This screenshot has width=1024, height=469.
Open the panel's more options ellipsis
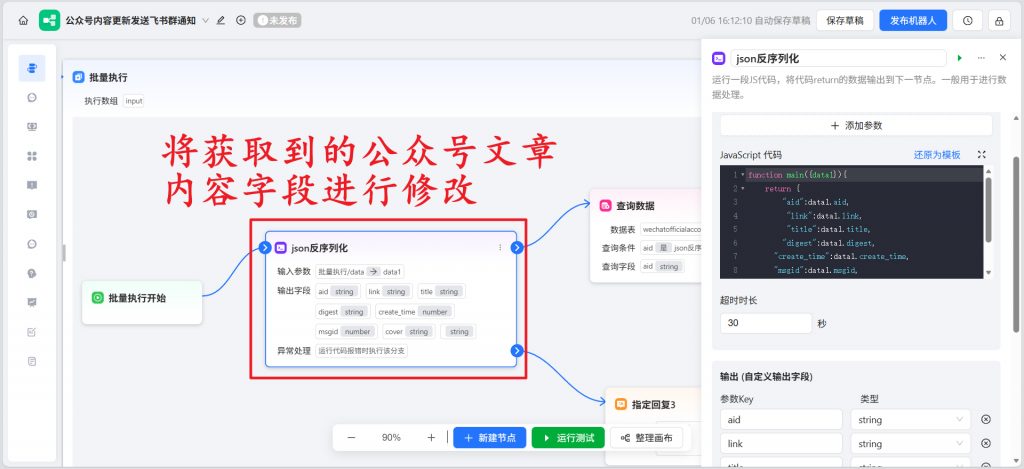click(x=981, y=58)
